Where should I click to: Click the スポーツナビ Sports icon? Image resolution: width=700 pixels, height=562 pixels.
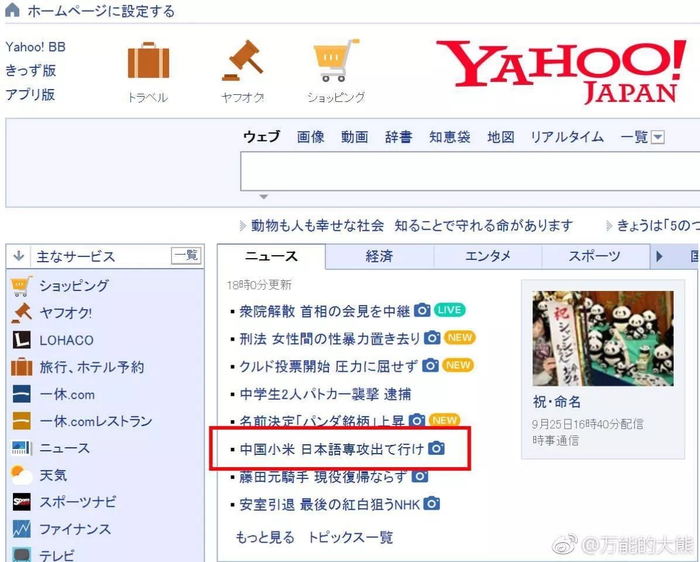21,502
